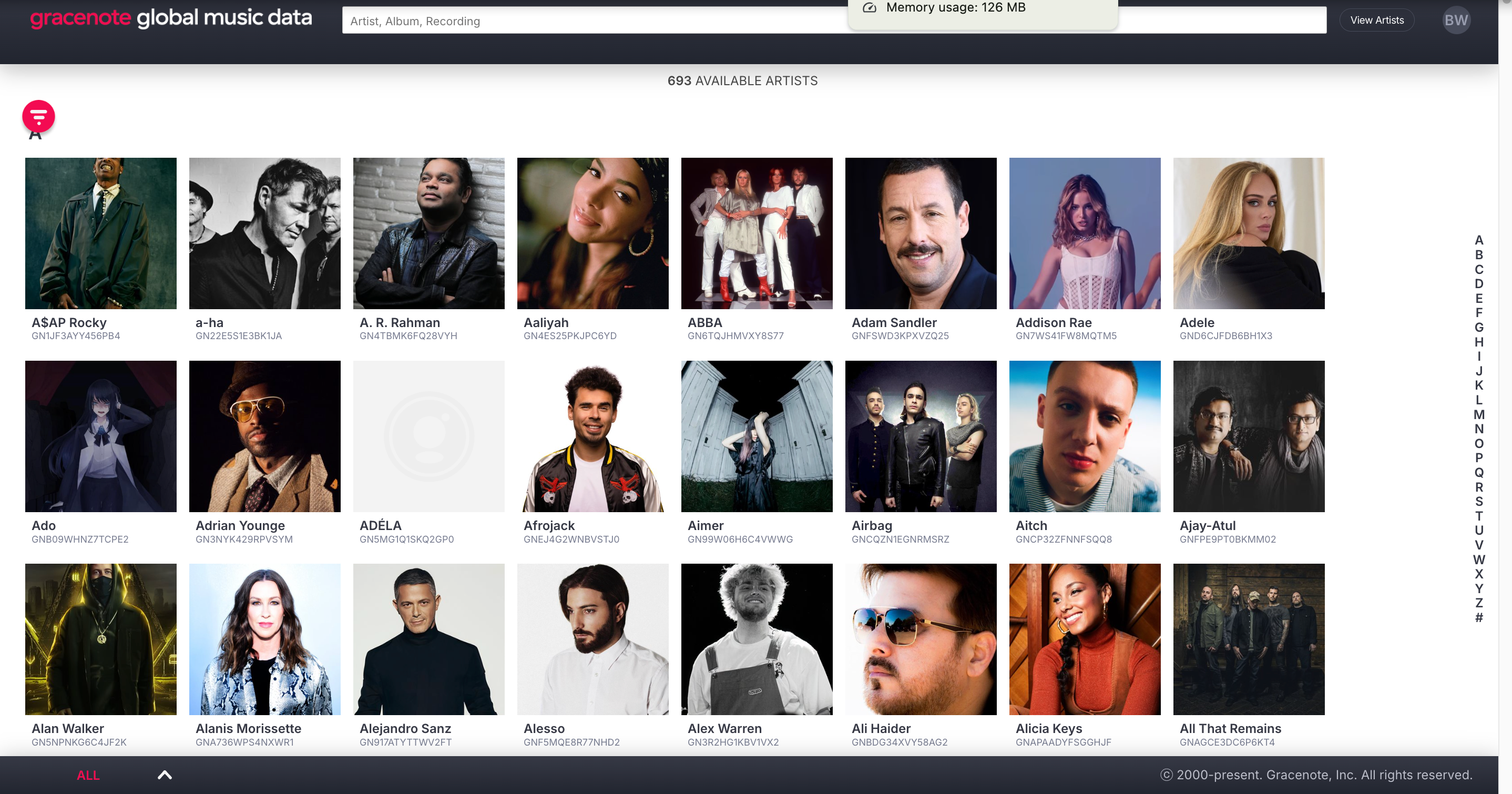This screenshot has height=794, width=1512.
Task: Expand the bottom bar chevron up arrow
Action: pos(165,775)
